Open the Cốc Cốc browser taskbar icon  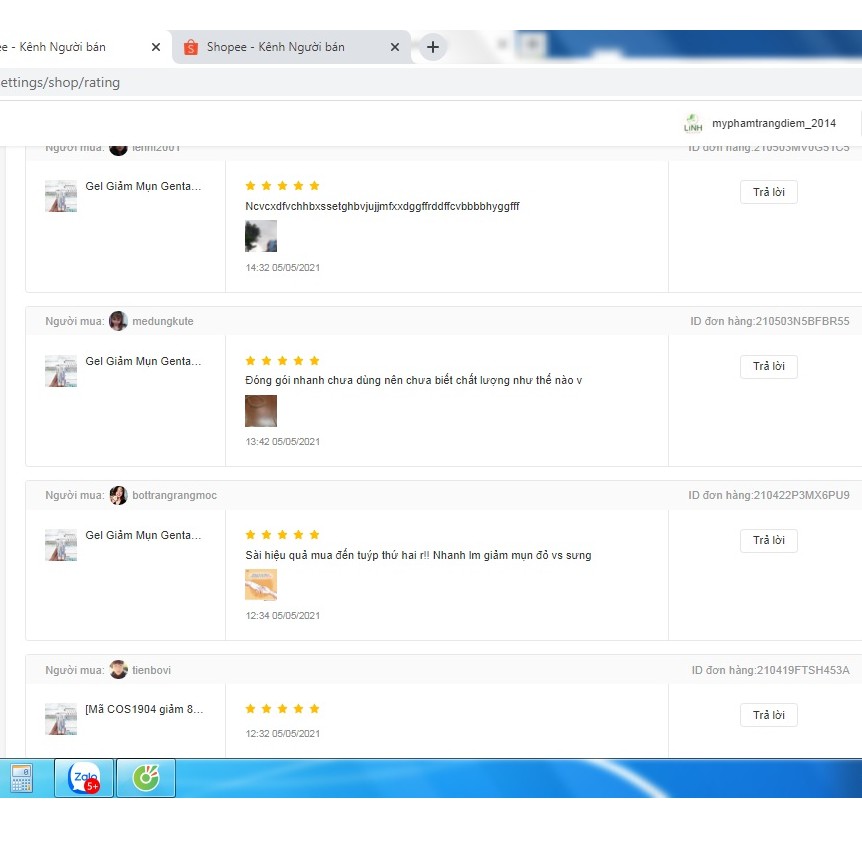click(146, 778)
